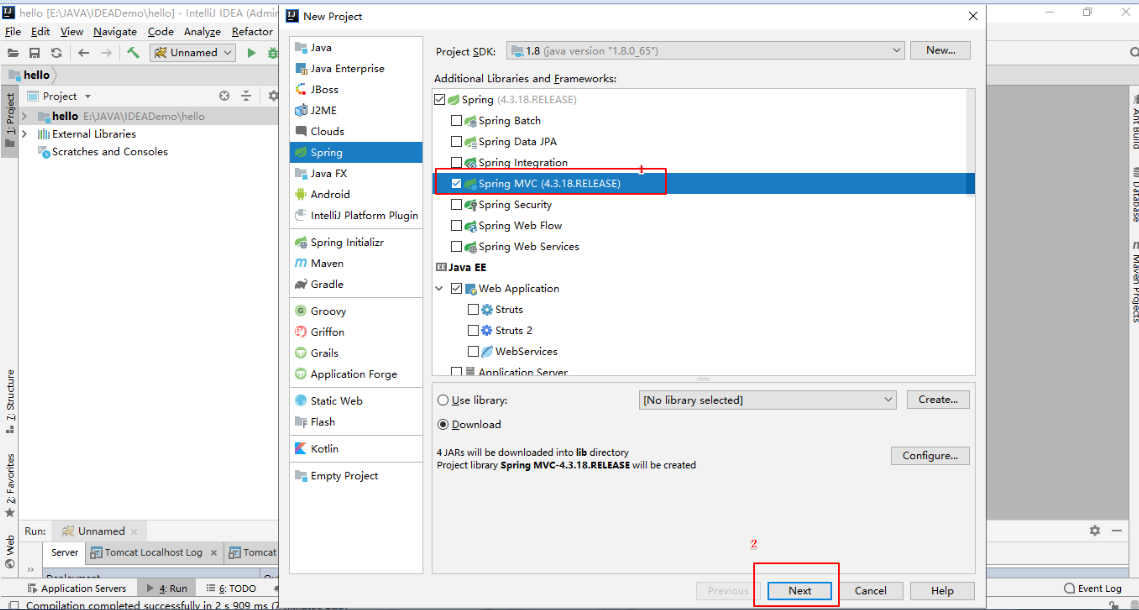
Task: Open the Application Servers tool window tab
Action: [78, 588]
